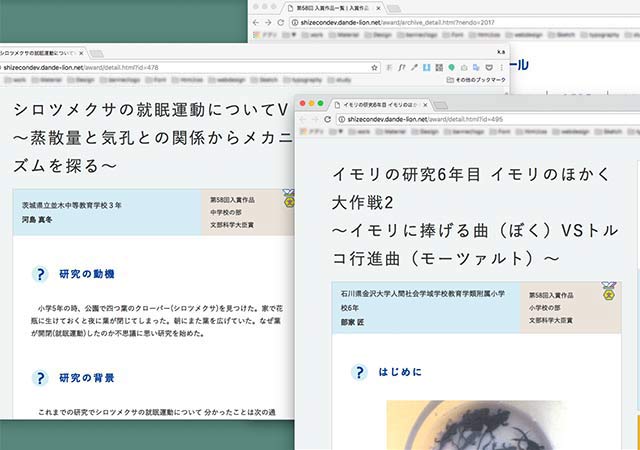This screenshot has width=640, height=450.
Task: Focus address bar with archive_detail.html?nendo=2017 URL
Action: click(464, 22)
